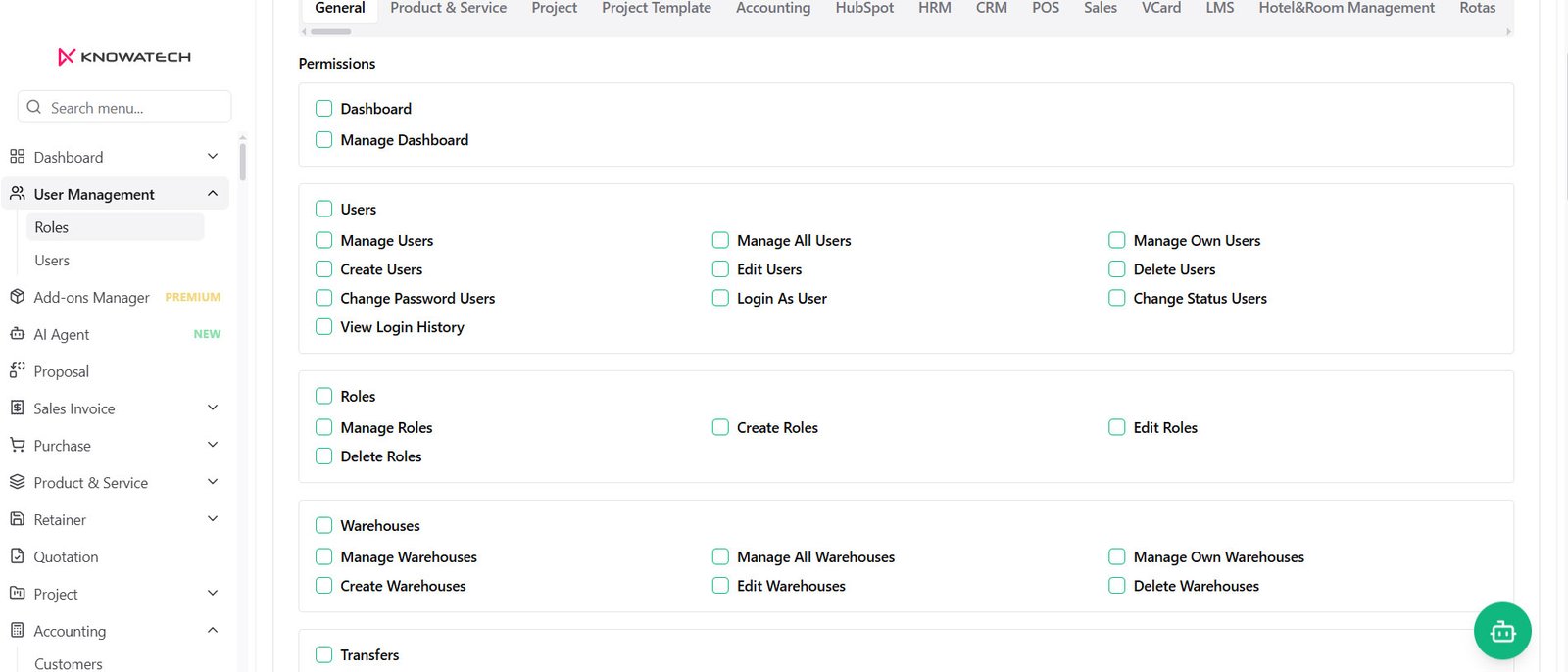Click the Knowatech logo
The image size is (1568, 672).
point(123,57)
